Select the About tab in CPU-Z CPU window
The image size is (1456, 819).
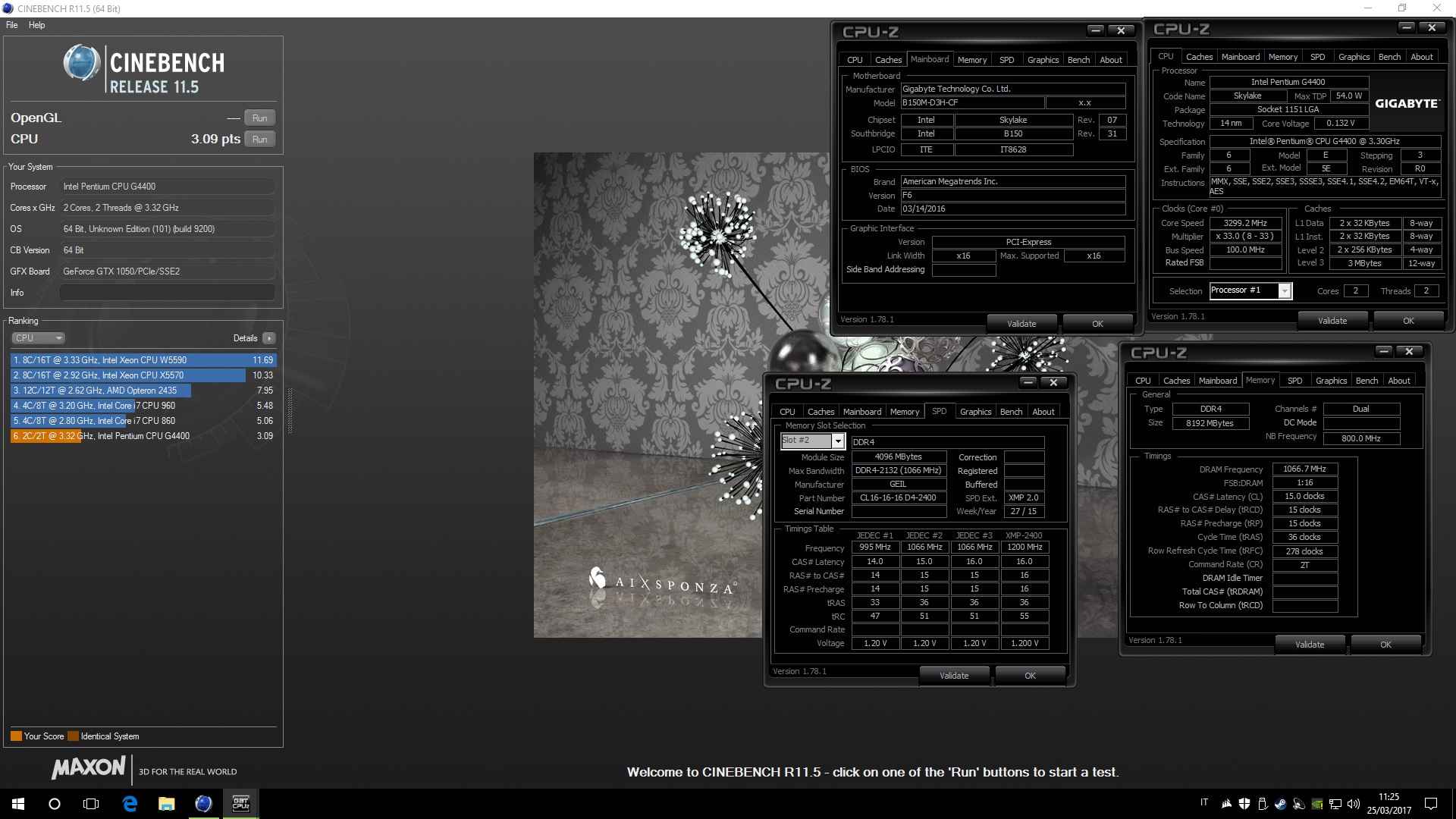[1422, 57]
